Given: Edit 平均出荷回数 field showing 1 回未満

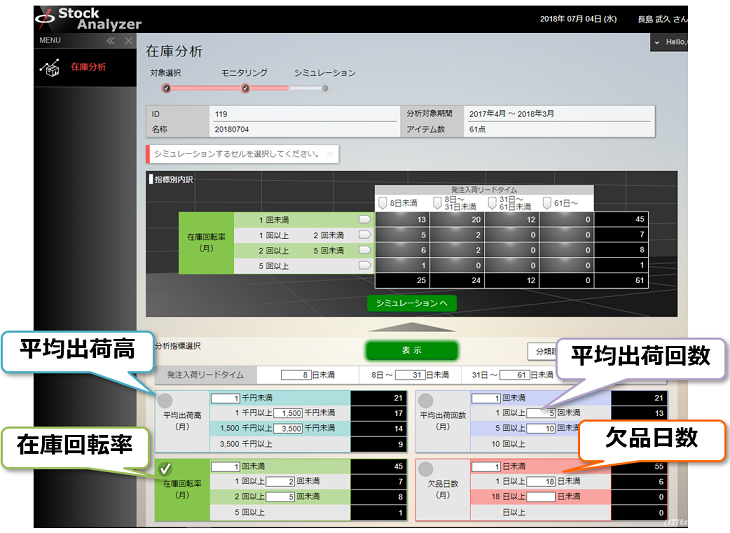Looking at the screenshot, I should pos(486,398).
